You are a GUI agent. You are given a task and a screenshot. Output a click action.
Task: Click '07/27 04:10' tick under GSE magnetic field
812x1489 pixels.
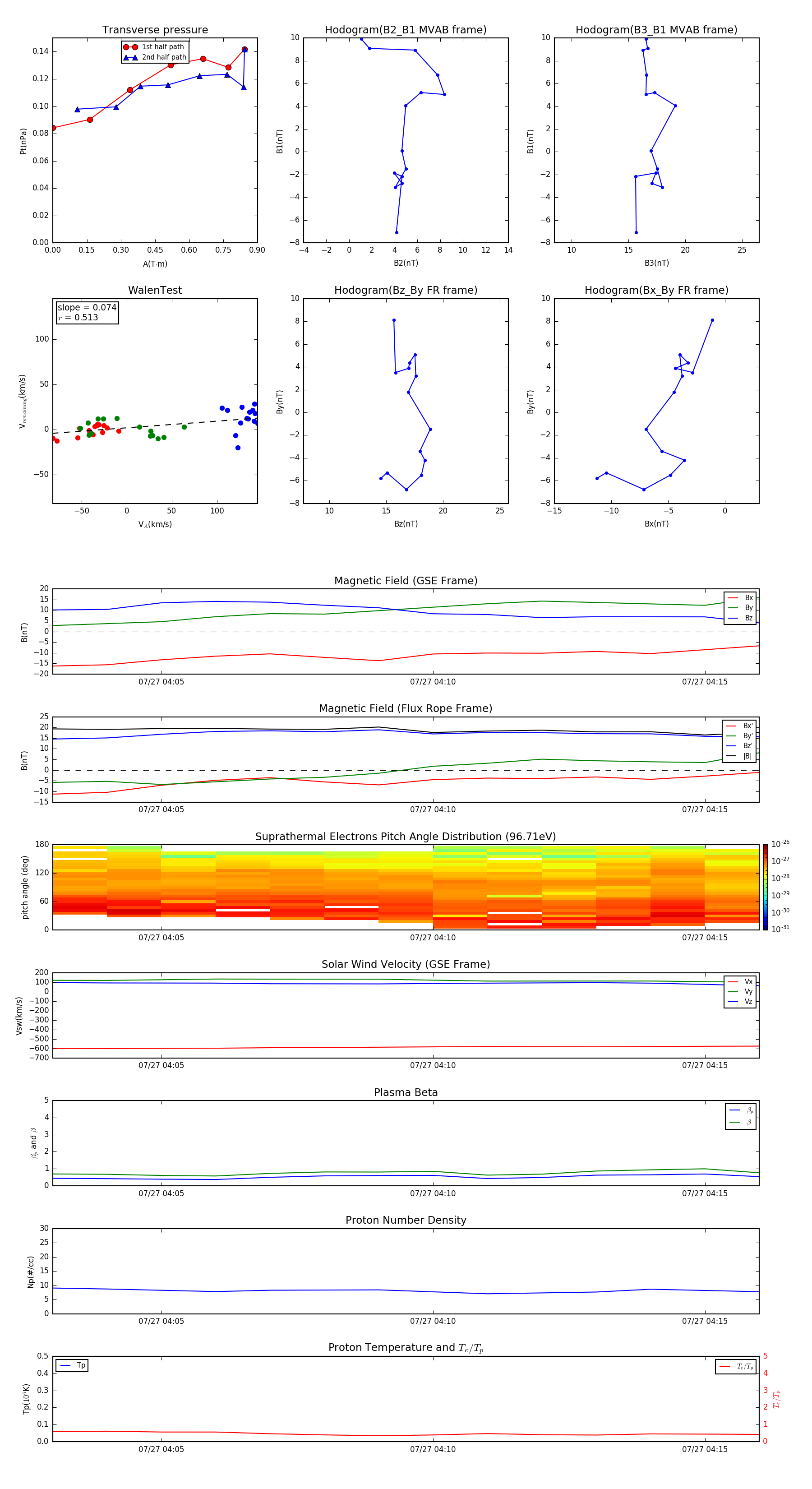point(433,682)
